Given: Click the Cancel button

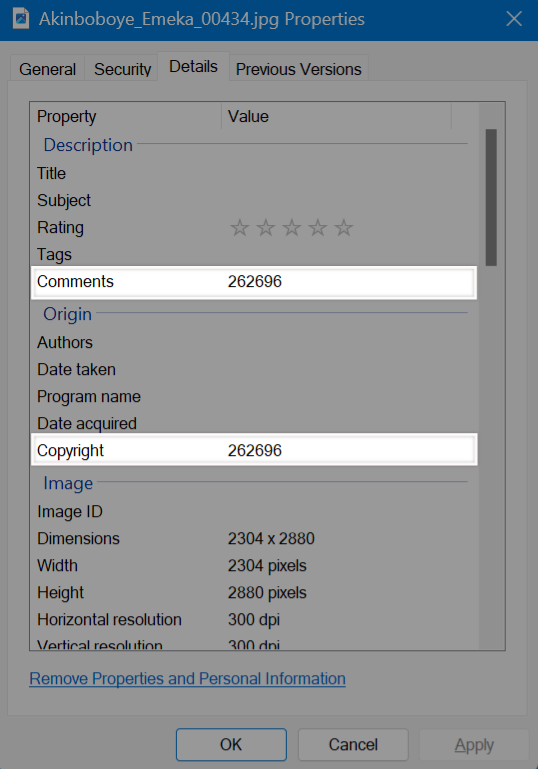Looking at the screenshot, I should click(x=353, y=744).
